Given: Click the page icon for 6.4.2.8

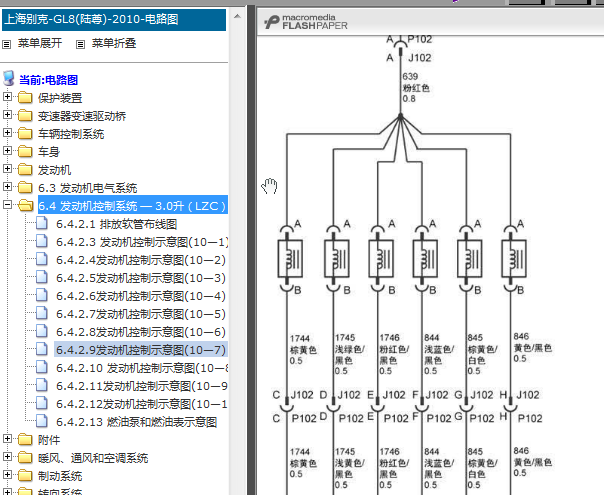Looking at the screenshot, I should click(x=42, y=331).
